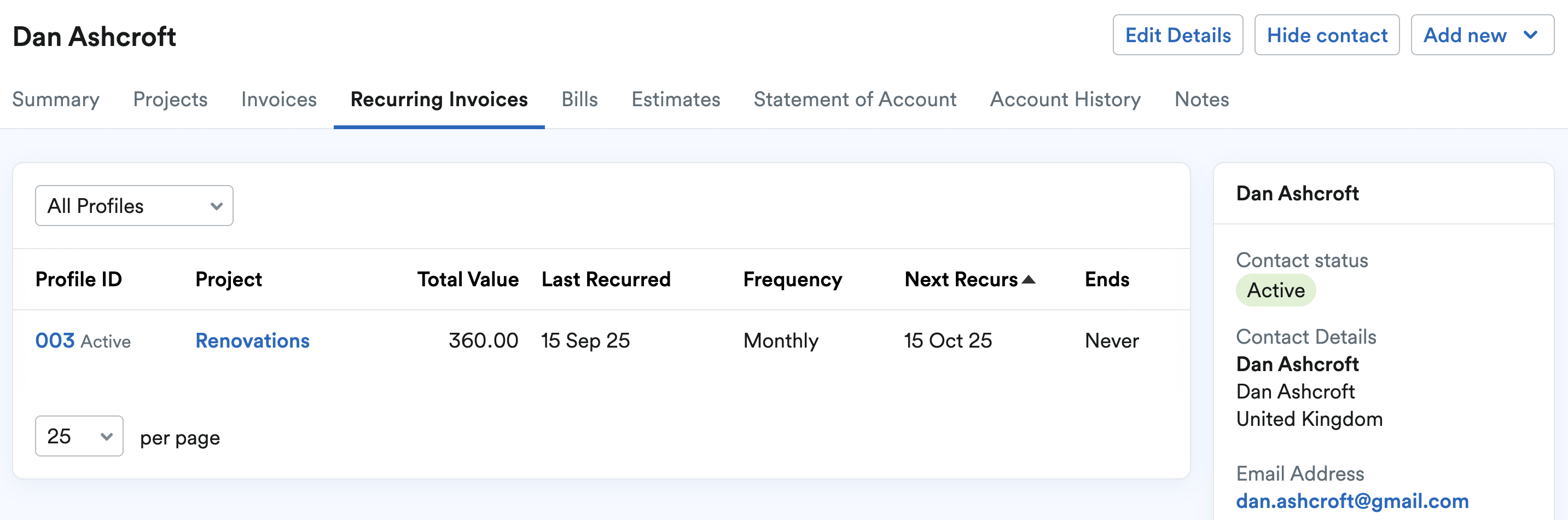Open the Account History tab
Viewport: 1568px width, 520px height.
tap(1065, 99)
